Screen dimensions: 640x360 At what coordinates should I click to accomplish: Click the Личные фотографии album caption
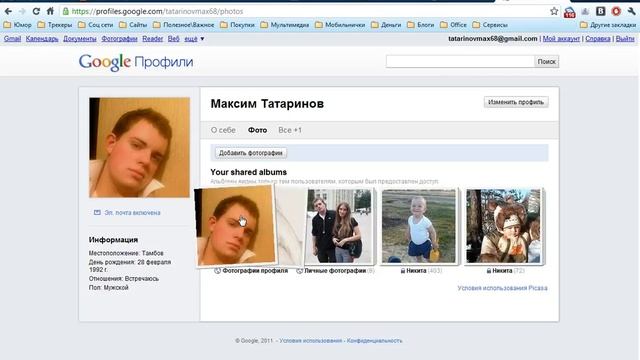(x=335, y=271)
